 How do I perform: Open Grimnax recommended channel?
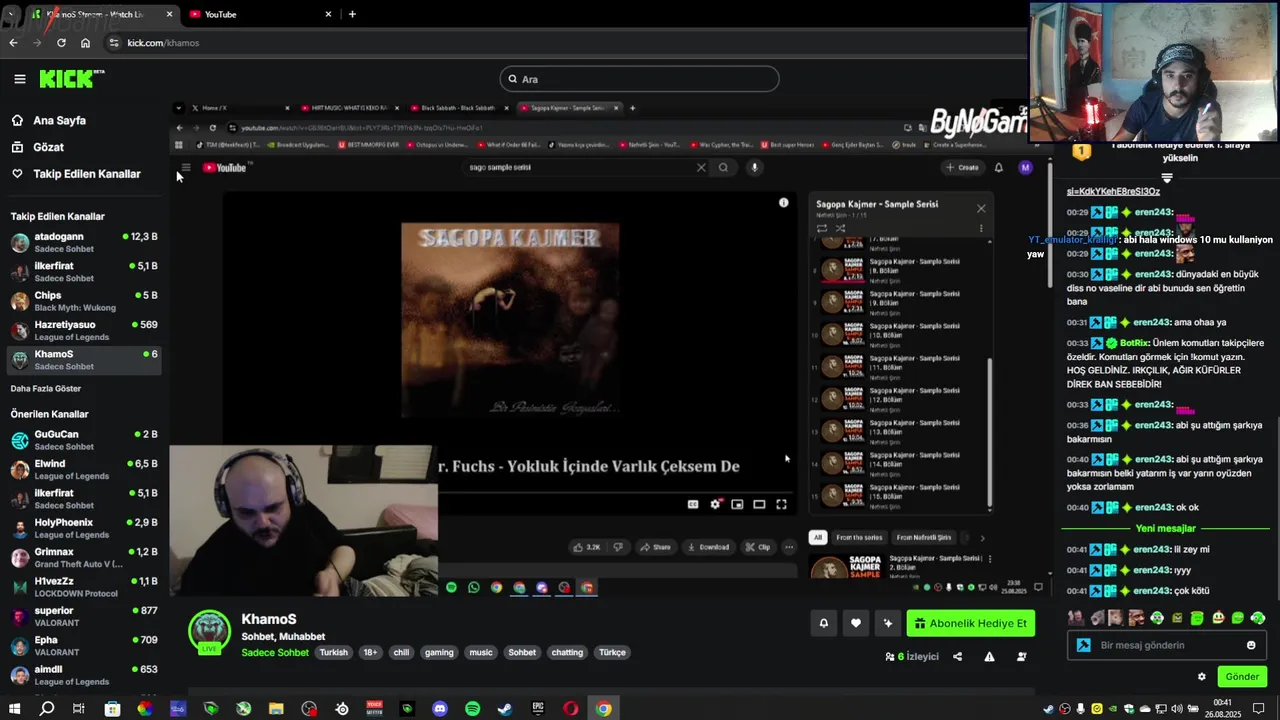[x=84, y=557]
